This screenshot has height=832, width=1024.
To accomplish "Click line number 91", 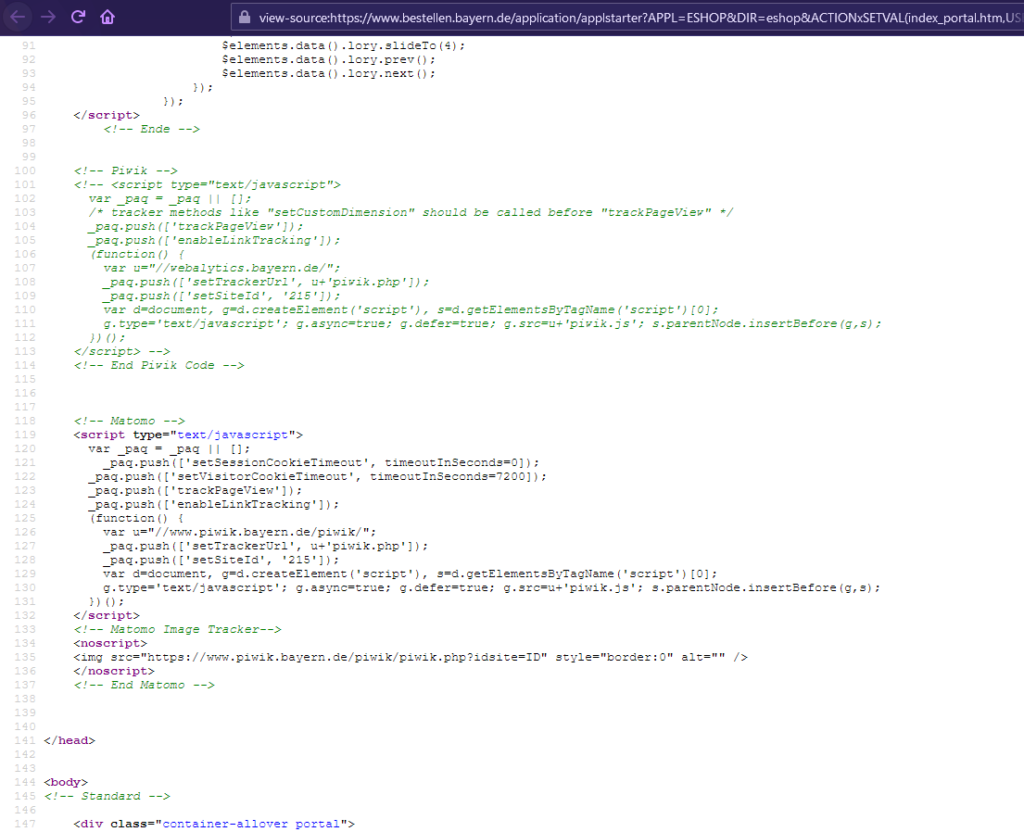I will coord(28,46).
